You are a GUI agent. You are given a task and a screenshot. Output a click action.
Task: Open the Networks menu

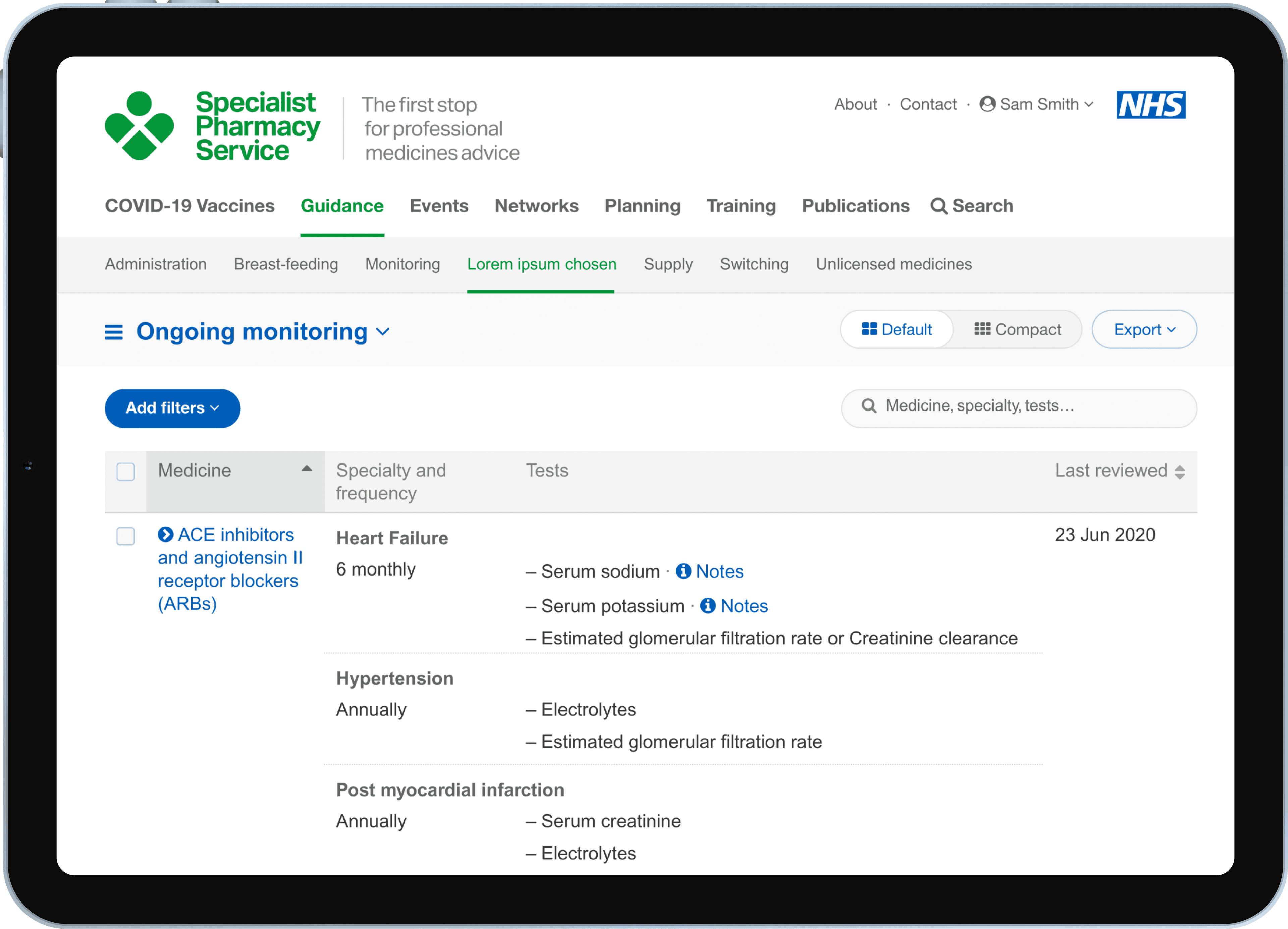[x=537, y=206]
